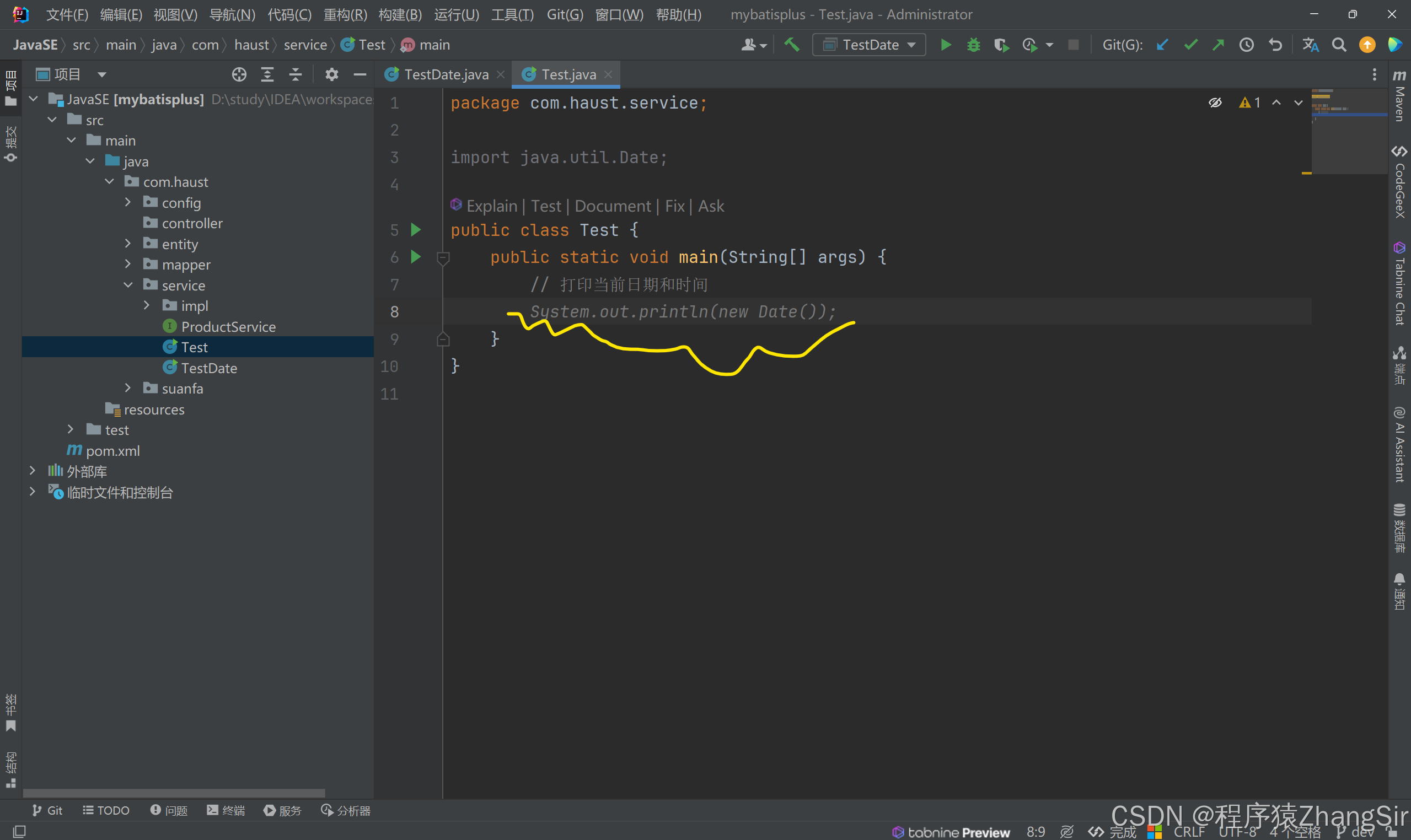Click the stop process button
The height and width of the screenshot is (840, 1411).
click(x=1073, y=45)
